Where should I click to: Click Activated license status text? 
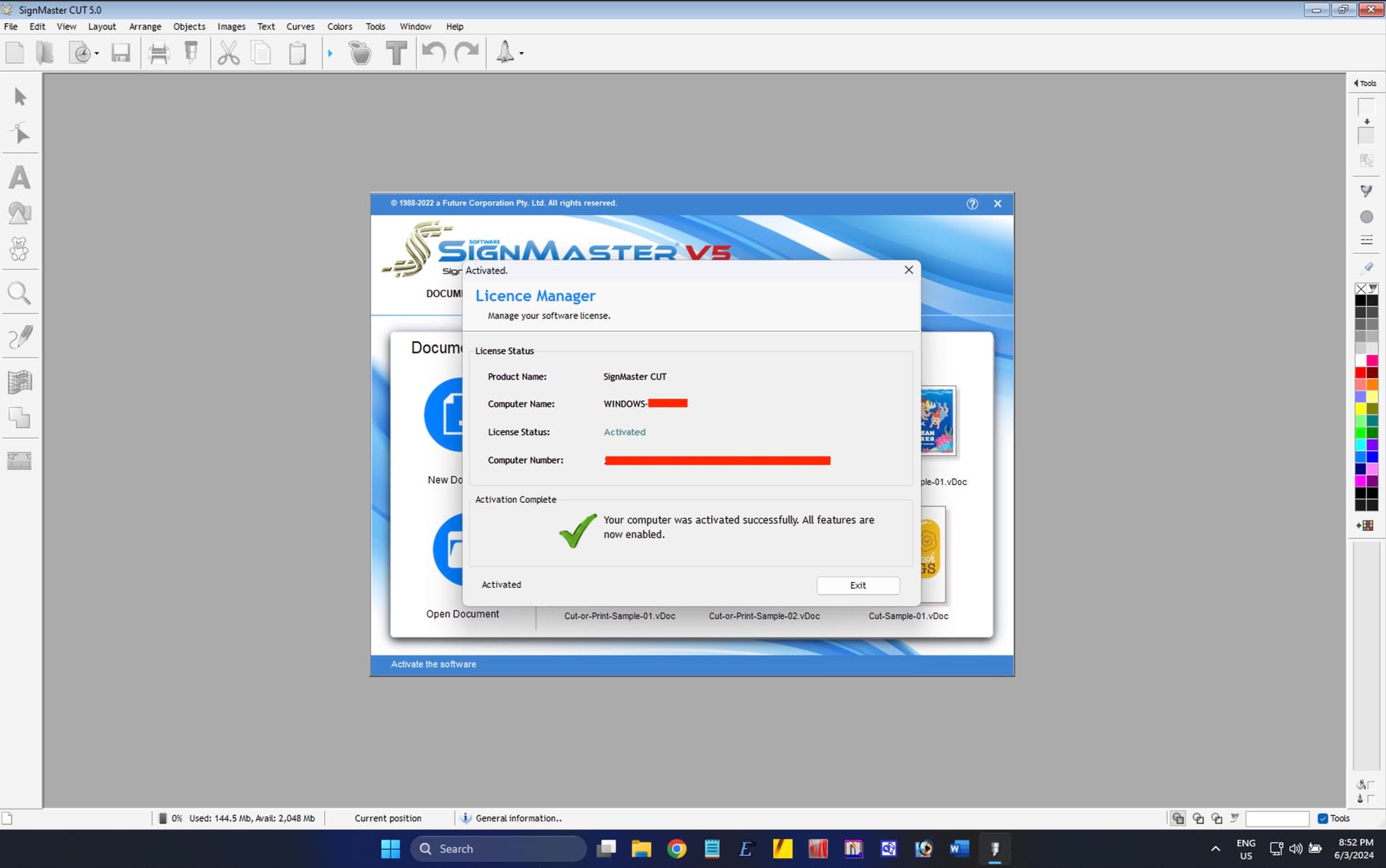click(x=624, y=432)
